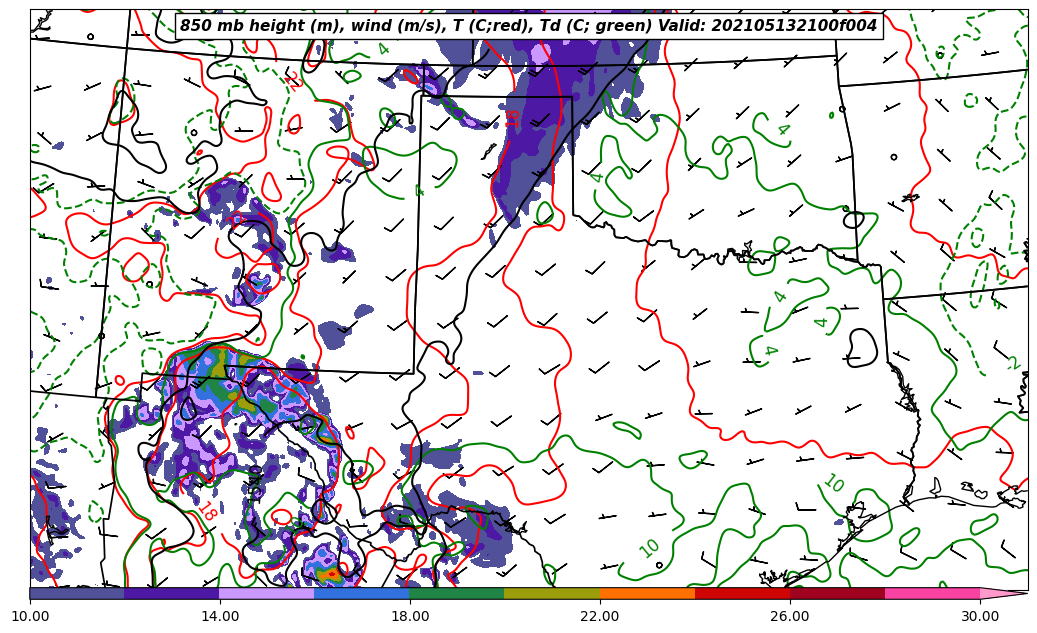Pick the light lavender 14–16 colorbar segment
Viewport: 1037px width, 633px height.
[267, 593]
